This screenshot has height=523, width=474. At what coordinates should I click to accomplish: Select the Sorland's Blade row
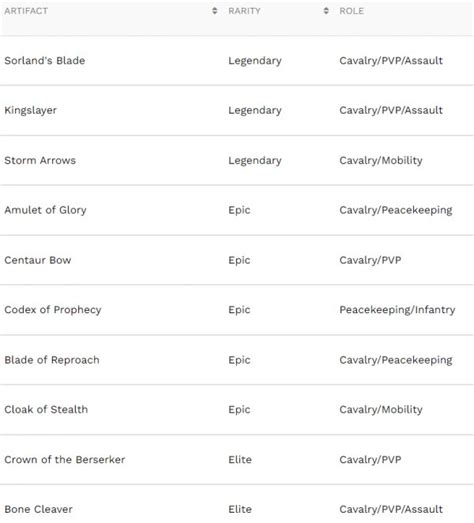237,61
